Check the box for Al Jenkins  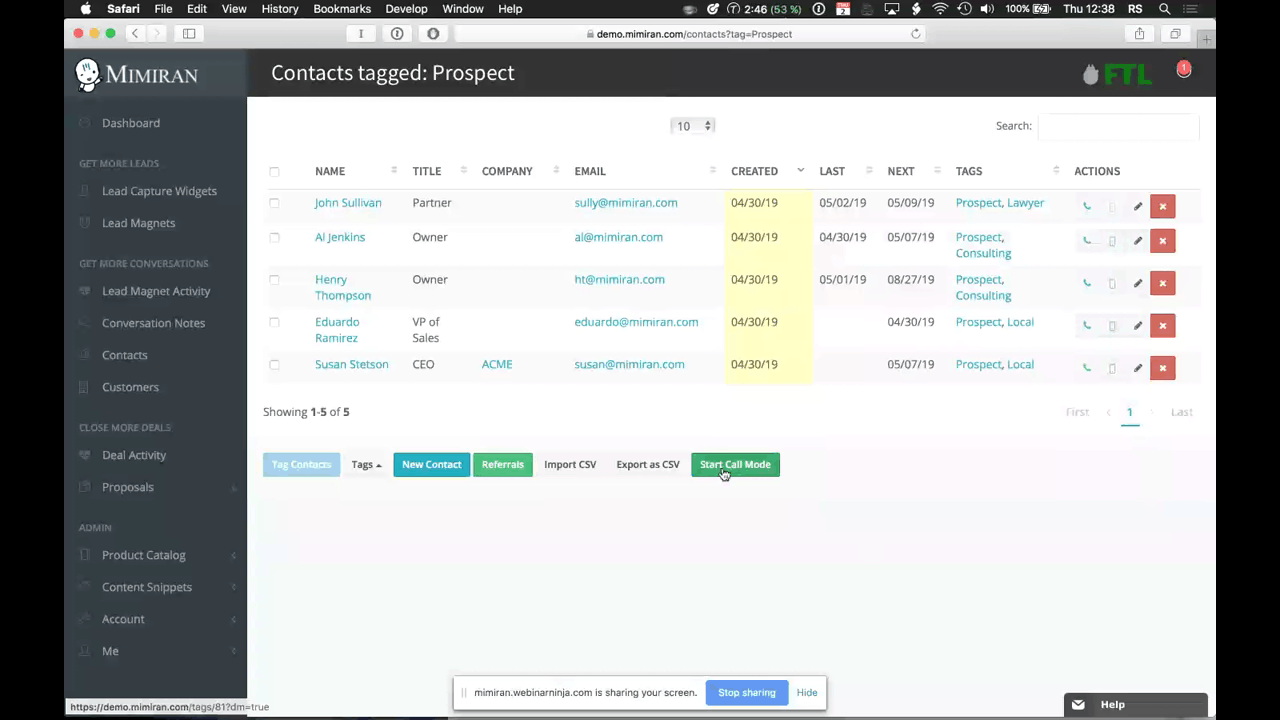[x=274, y=238]
